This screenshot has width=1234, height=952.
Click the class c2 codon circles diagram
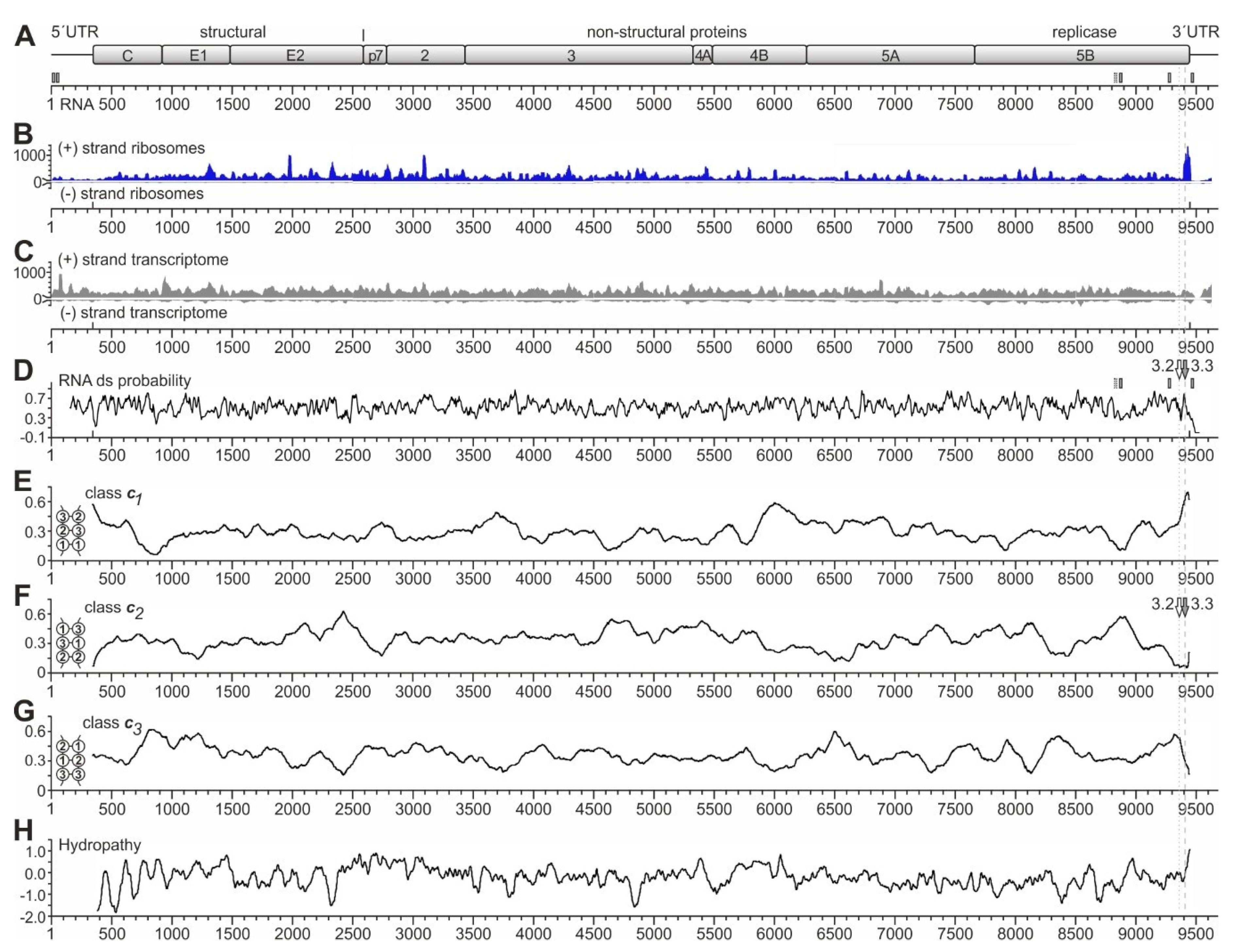pos(71,643)
